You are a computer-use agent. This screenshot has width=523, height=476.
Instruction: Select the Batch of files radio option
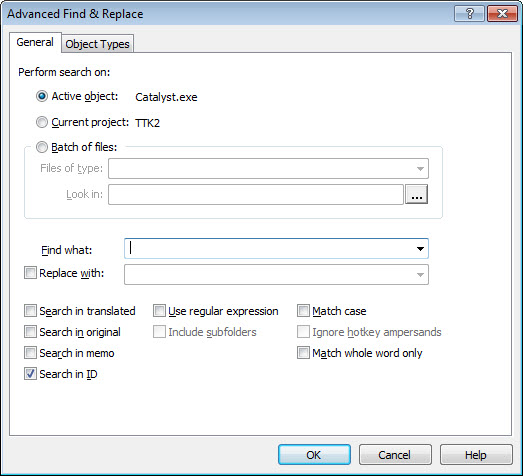coord(42,147)
